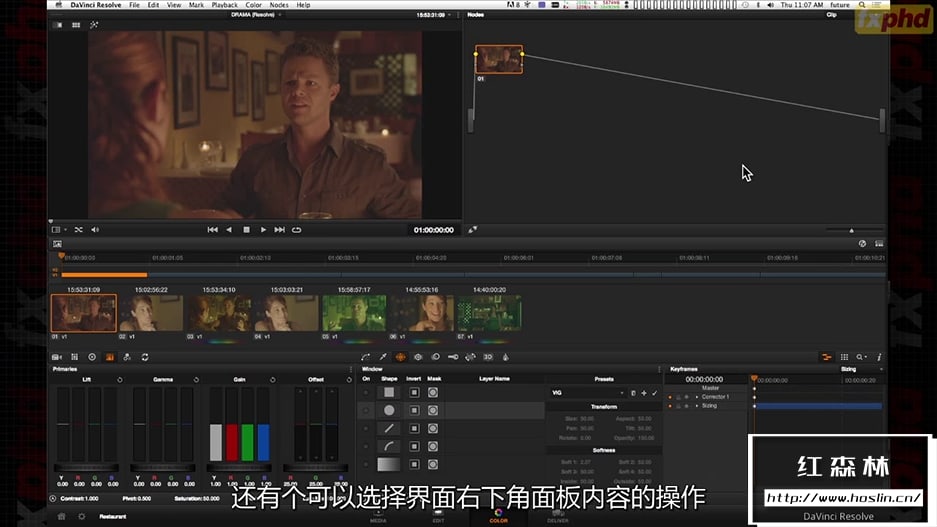The width and height of the screenshot is (937, 527).
Task: Open the VIG presets dropdown
Action: pos(587,393)
